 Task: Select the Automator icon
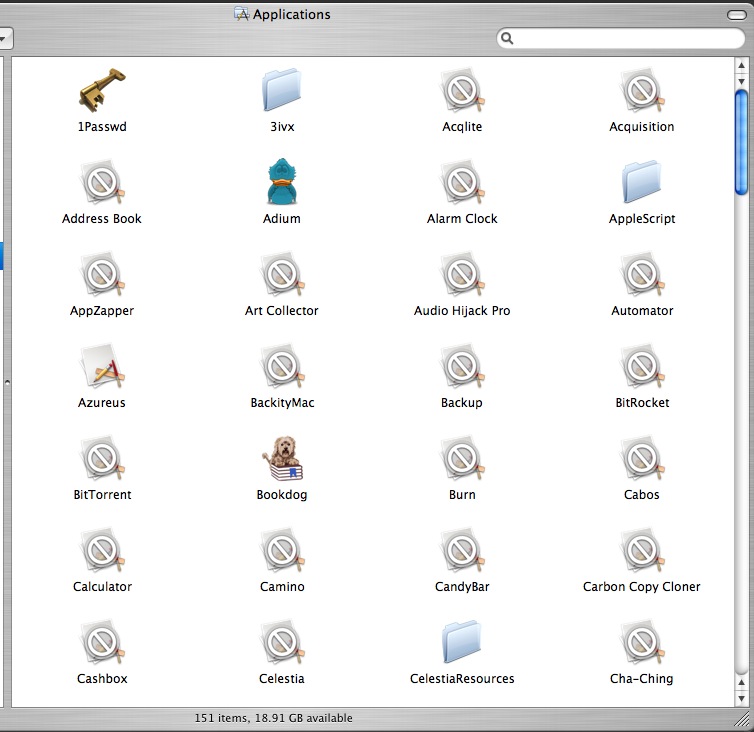tap(642, 274)
